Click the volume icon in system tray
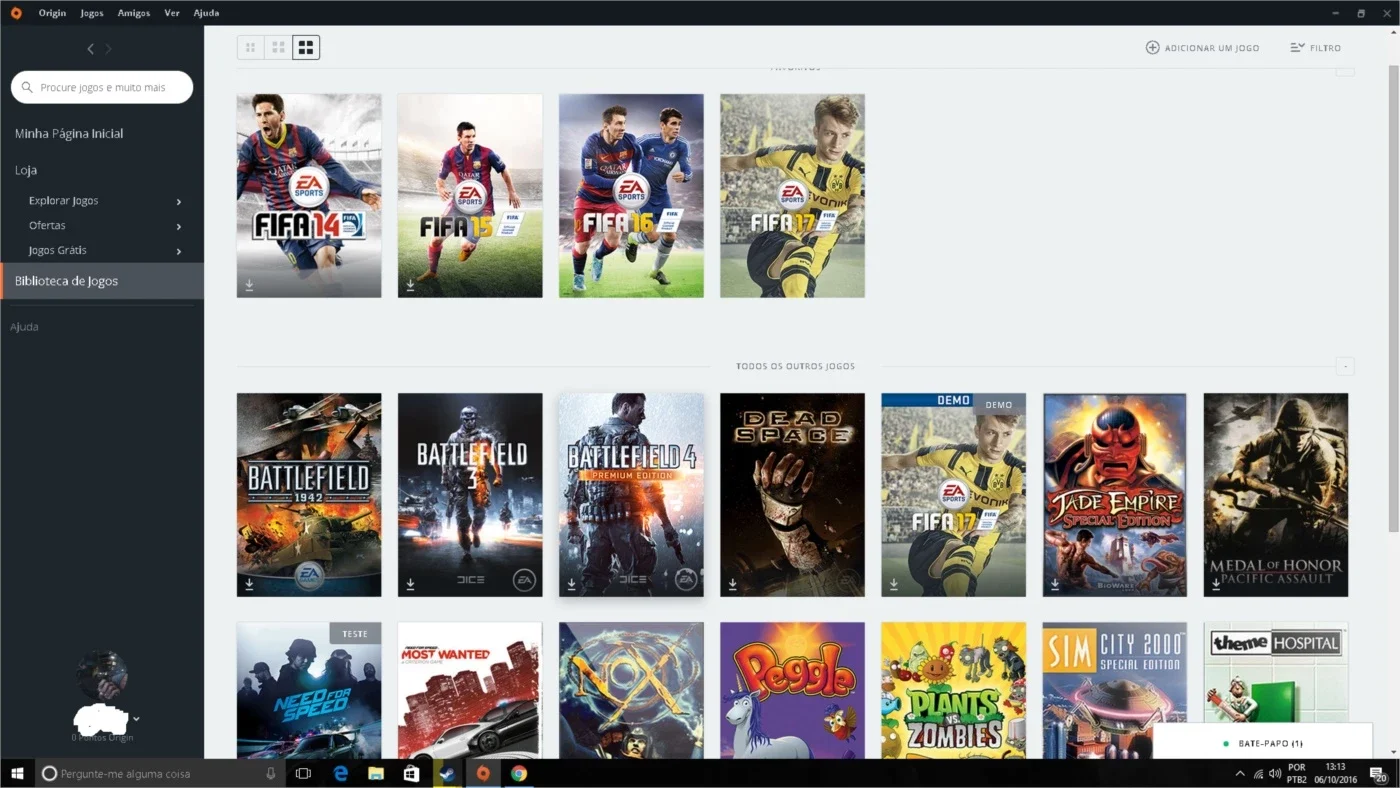The image size is (1400, 788). point(1275,773)
